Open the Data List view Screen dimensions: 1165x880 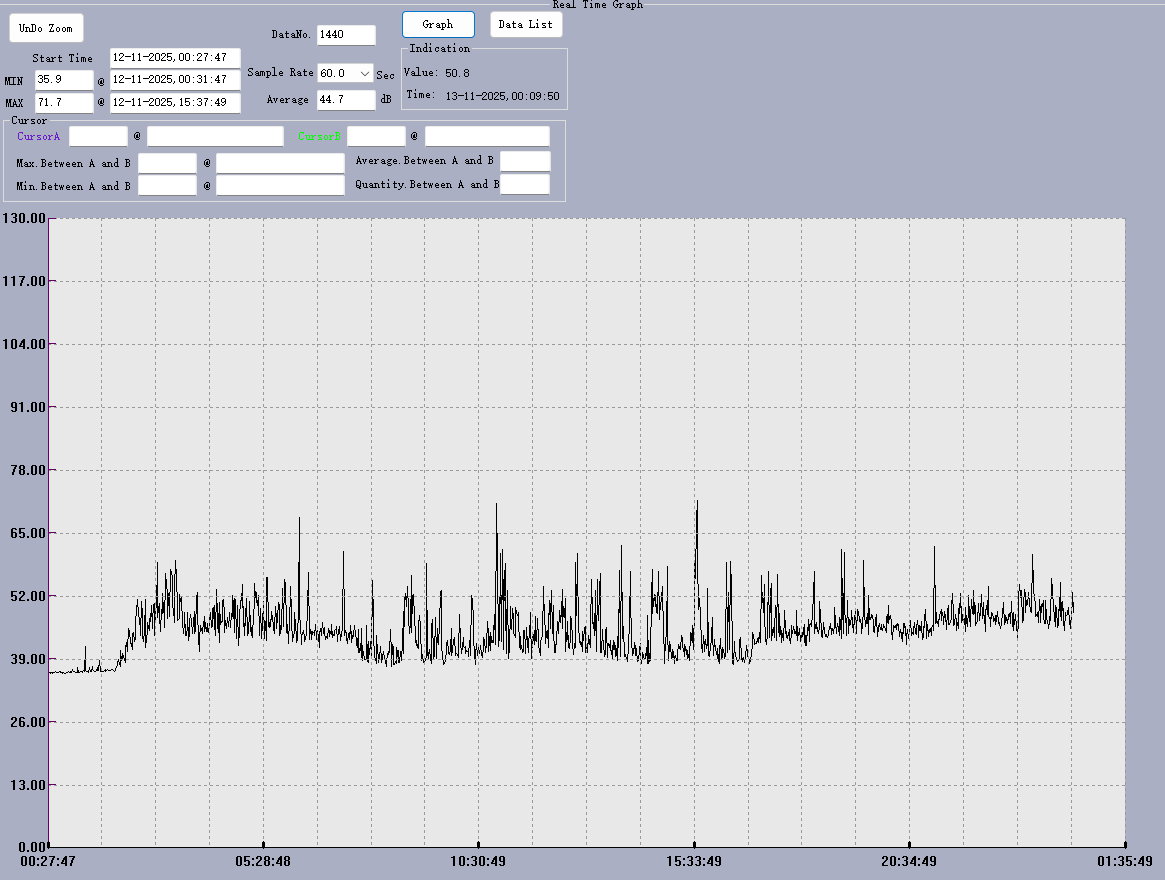(526, 25)
